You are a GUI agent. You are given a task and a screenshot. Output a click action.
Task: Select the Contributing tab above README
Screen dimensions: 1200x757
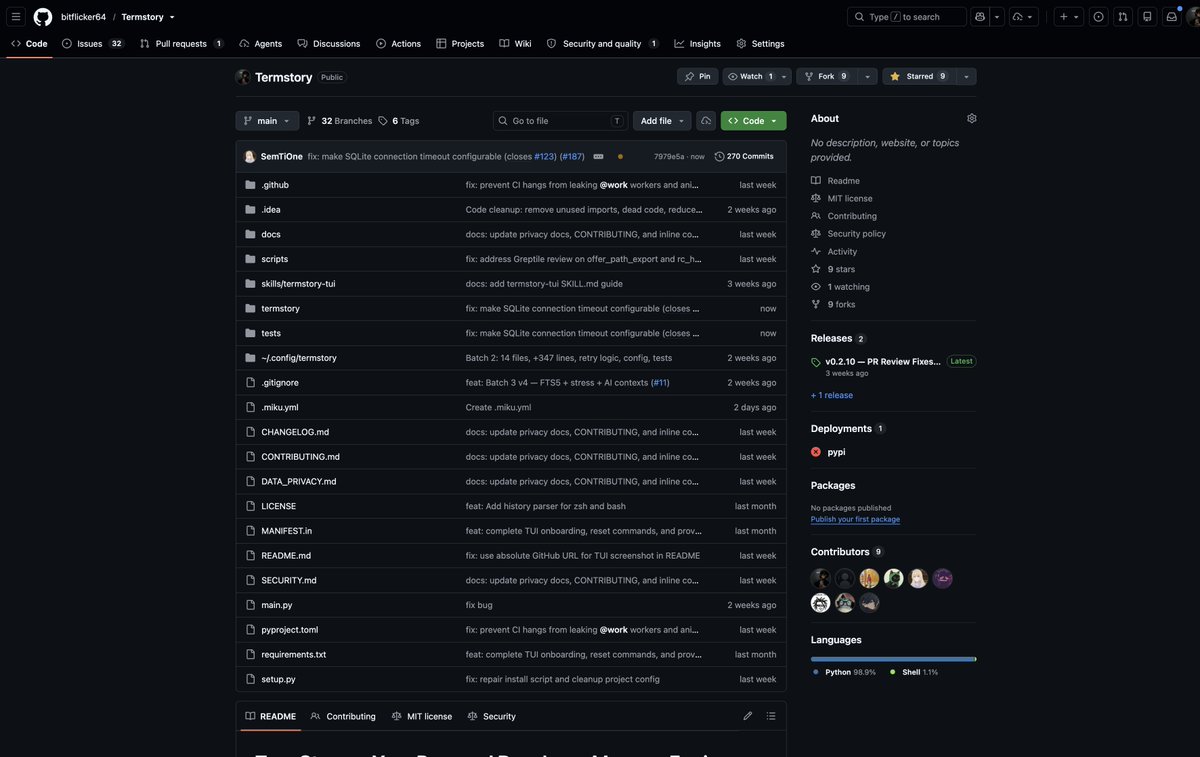coord(343,716)
